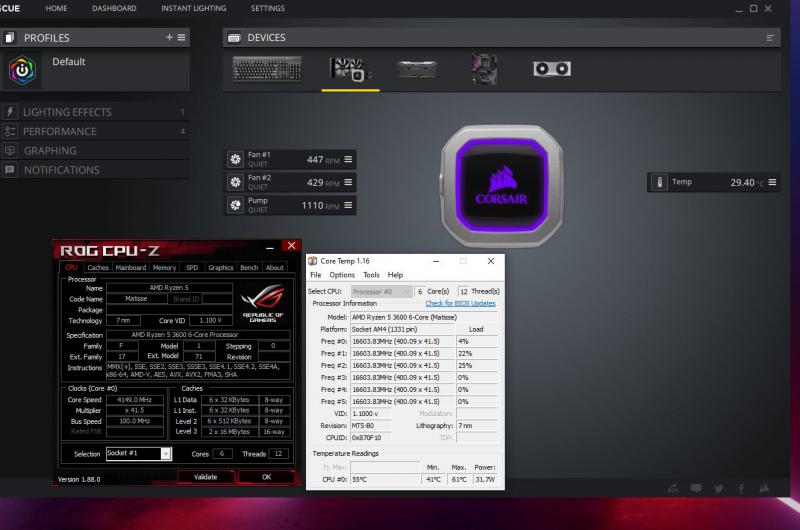The width and height of the screenshot is (800, 530).
Task: Select the motherboard device icon
Action: [486, 69]
